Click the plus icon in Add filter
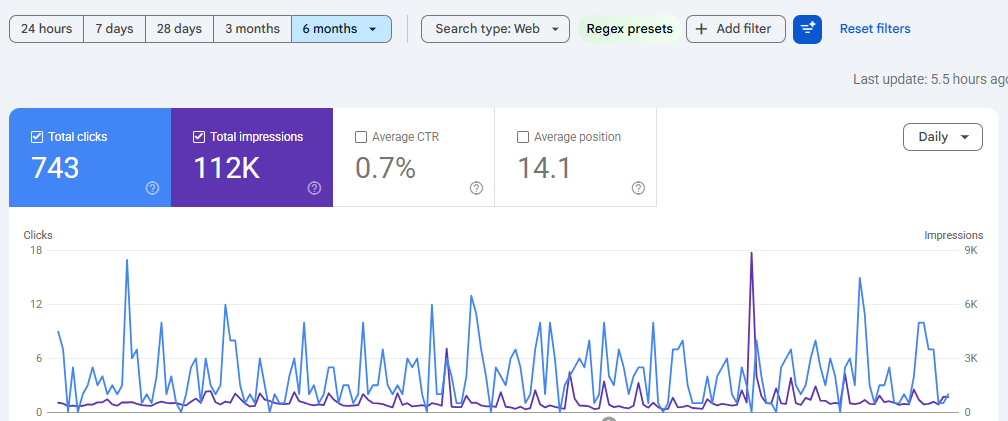 tap(702, 29)
